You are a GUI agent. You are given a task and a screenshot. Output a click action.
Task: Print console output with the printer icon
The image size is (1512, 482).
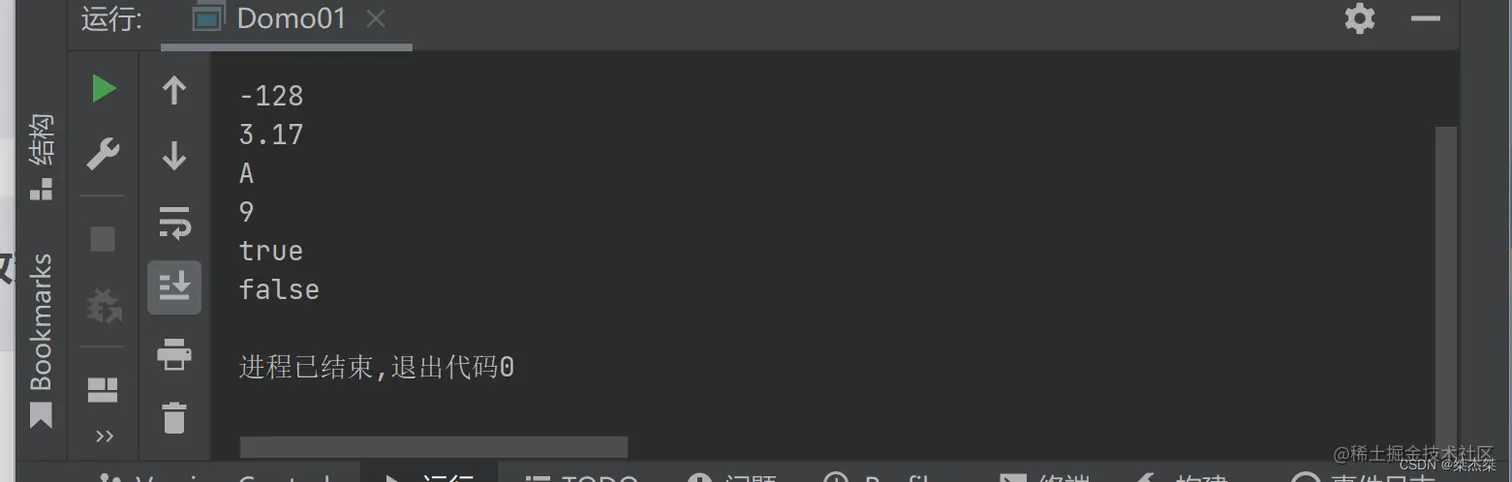tap(174, 353)
